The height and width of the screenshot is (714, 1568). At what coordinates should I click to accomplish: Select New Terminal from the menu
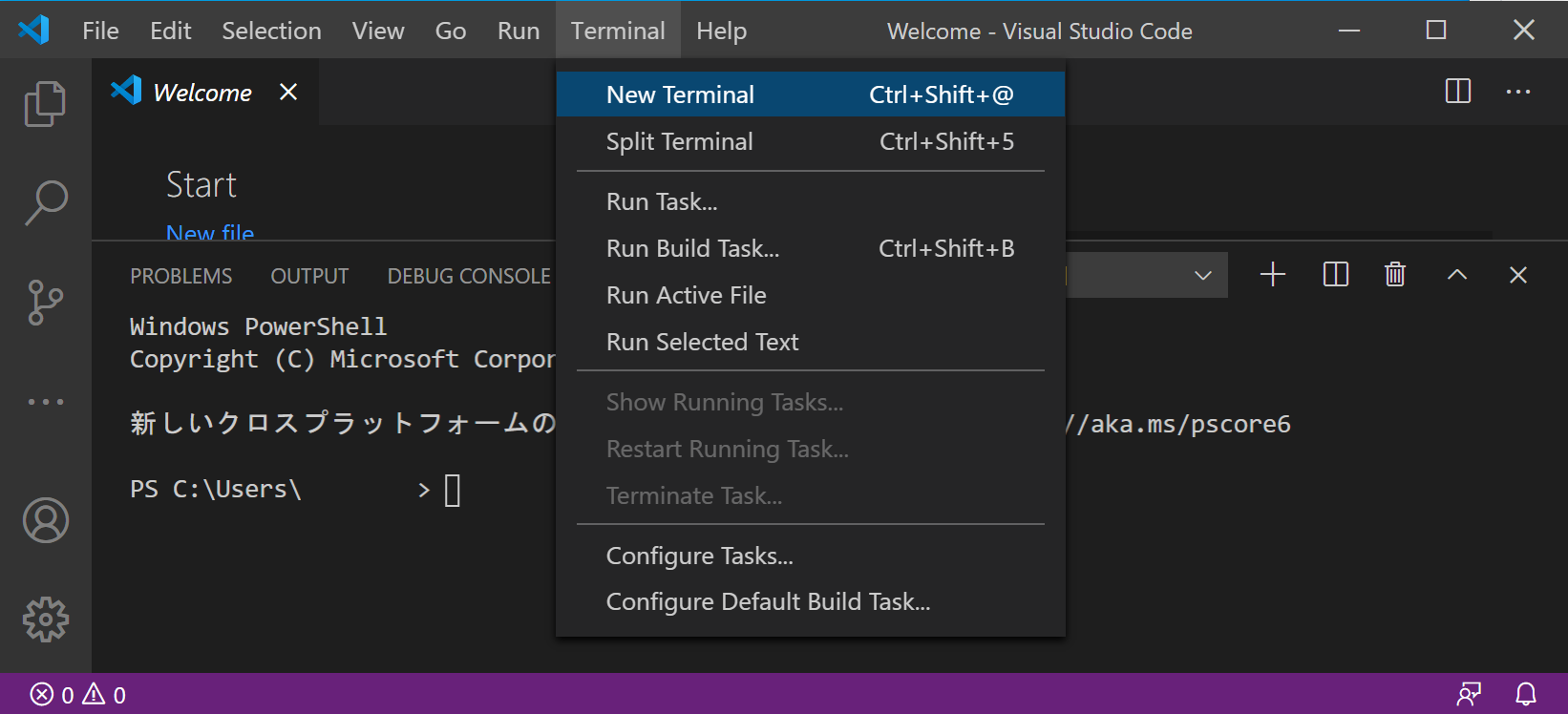click(x=680, y=94)
